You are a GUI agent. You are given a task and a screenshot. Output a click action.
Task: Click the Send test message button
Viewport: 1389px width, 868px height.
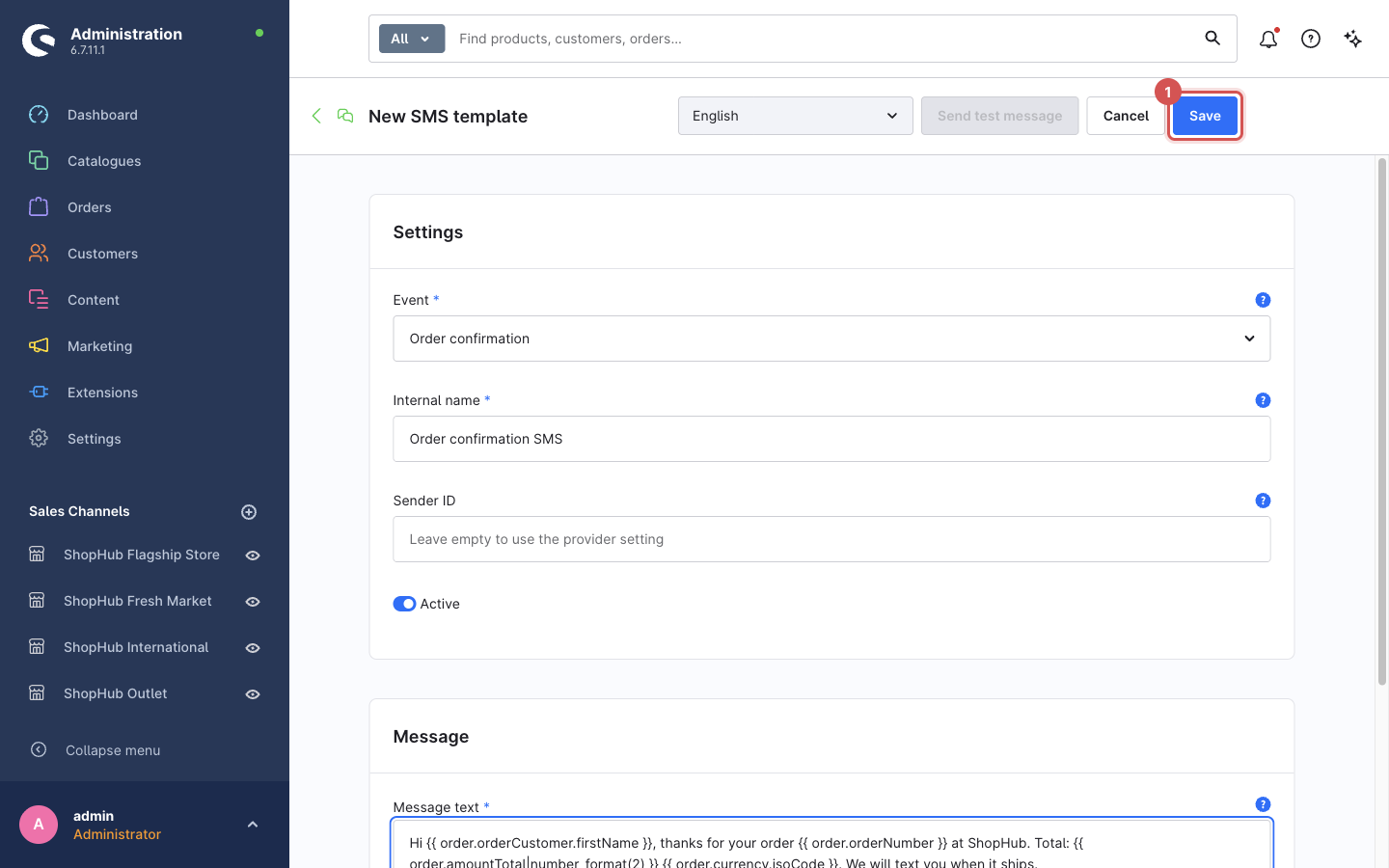[x=999, y=116]
